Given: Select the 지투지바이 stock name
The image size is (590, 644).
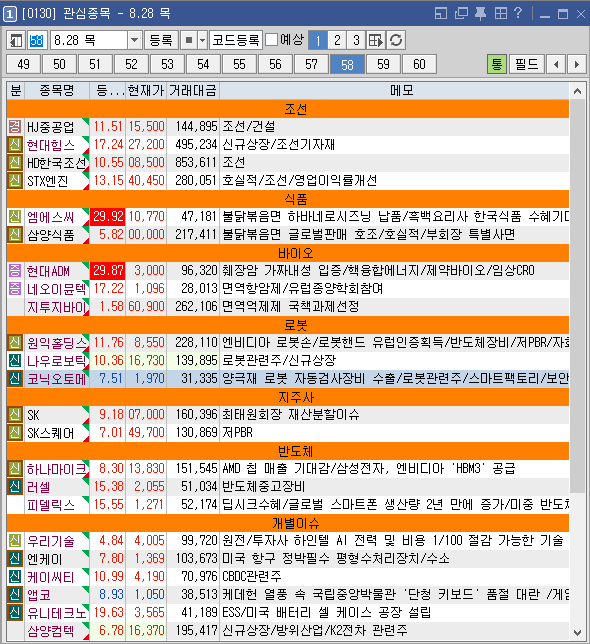Looking at the screenshot, I should pos(57,307).
